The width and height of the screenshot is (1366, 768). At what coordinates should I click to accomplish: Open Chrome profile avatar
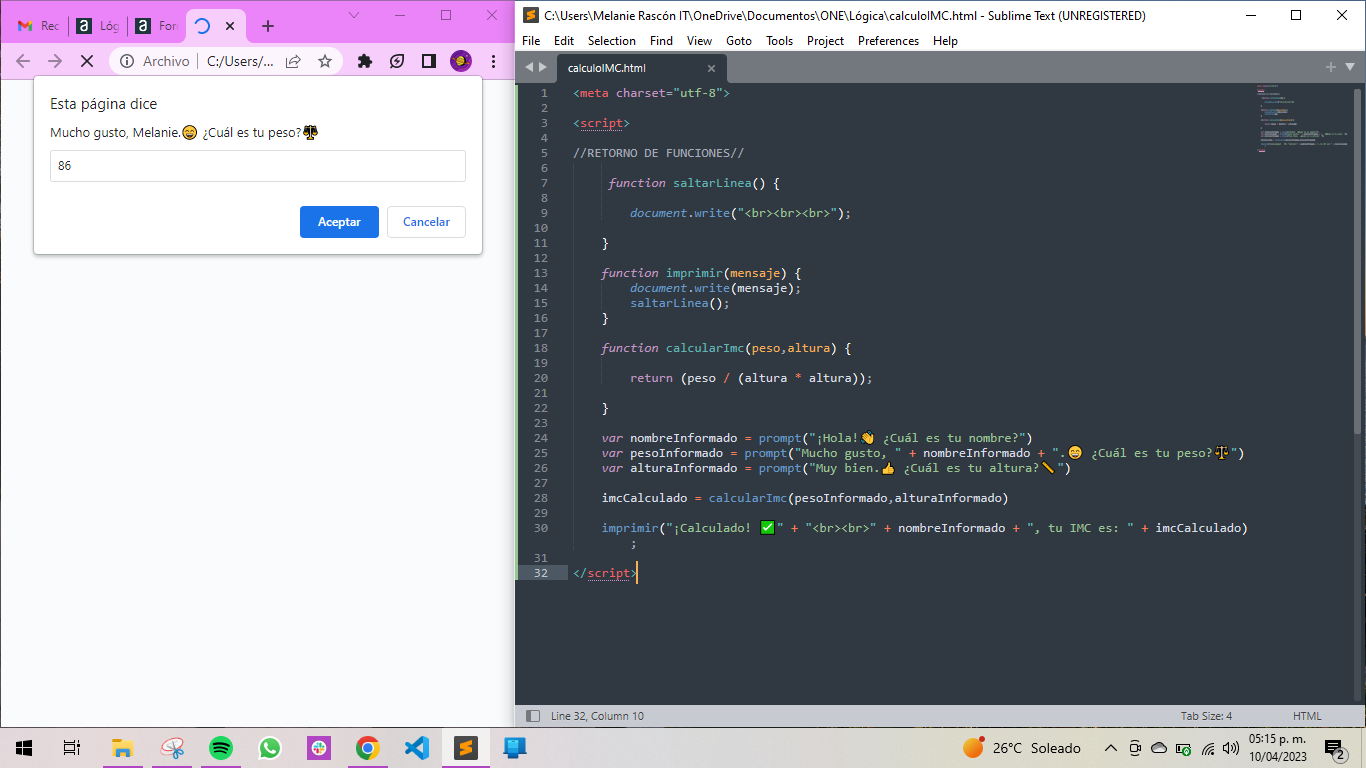click(461, 61)
